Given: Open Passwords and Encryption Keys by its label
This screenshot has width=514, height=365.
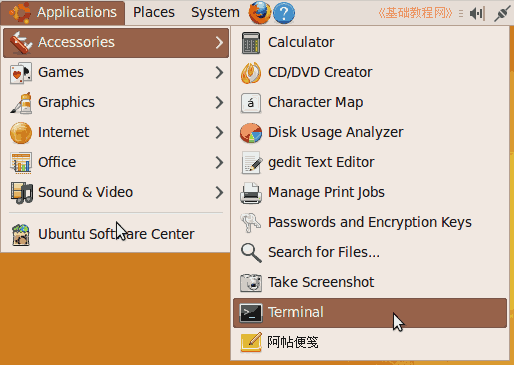Looking at the screenshot, I should tap(370, 222).
